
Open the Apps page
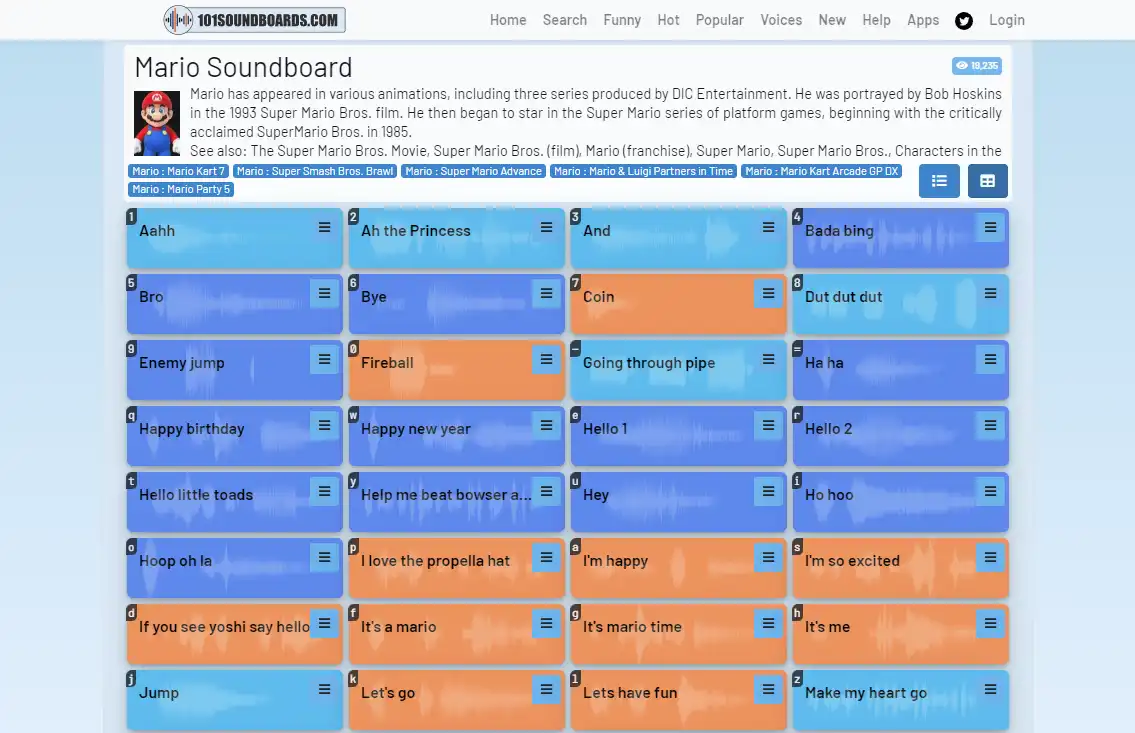923,20
